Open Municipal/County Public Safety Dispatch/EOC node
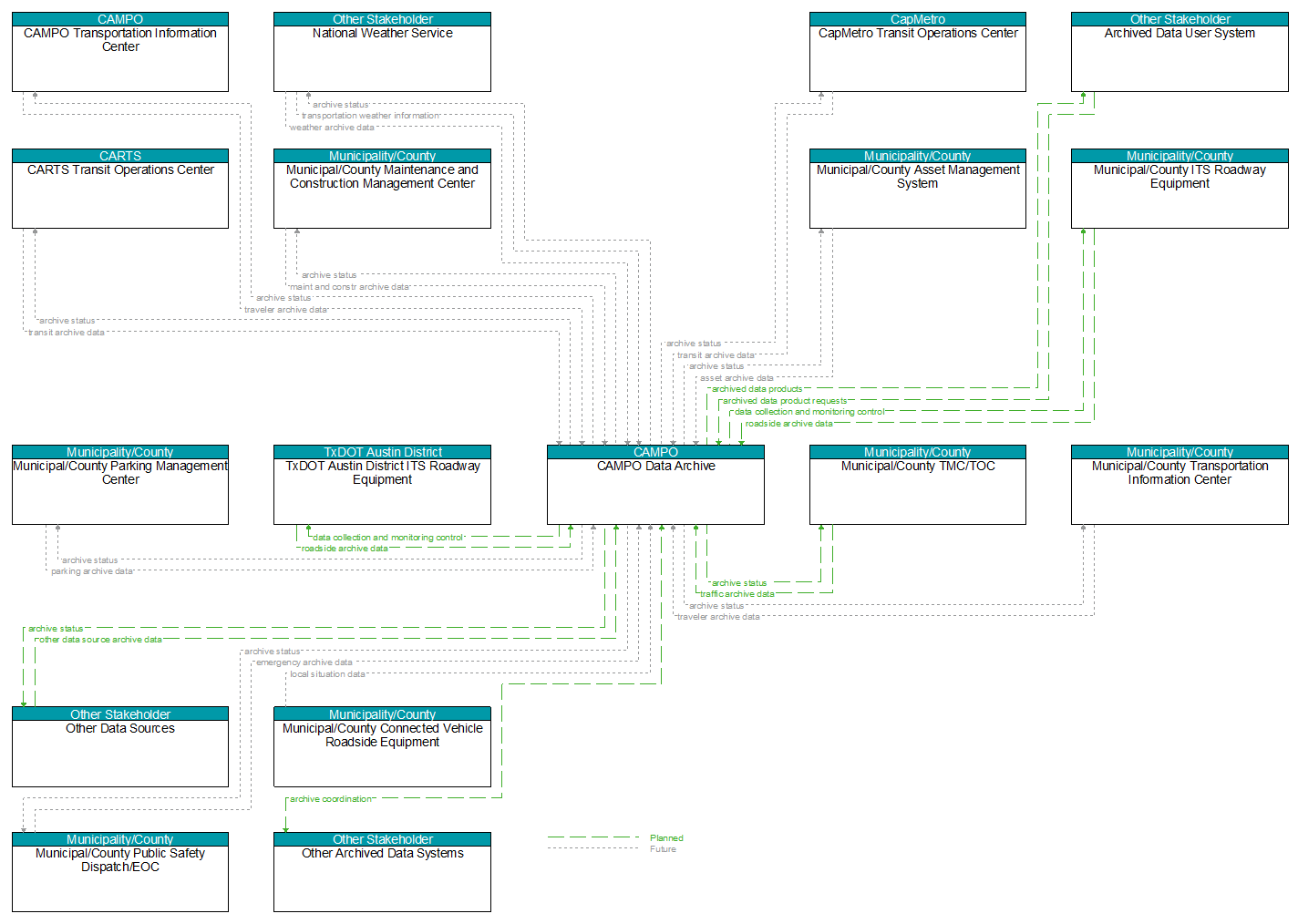The image size is (1298, 924). point(120,872)
